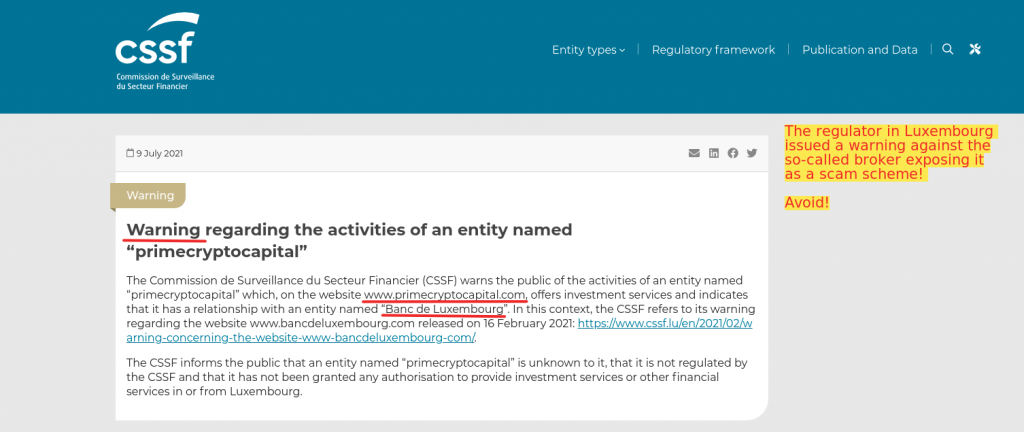Expand the Entity types dropdown menu
The width and height of the screenshot is (1024, 432).
pyautogui.click(x=588, y=50)
